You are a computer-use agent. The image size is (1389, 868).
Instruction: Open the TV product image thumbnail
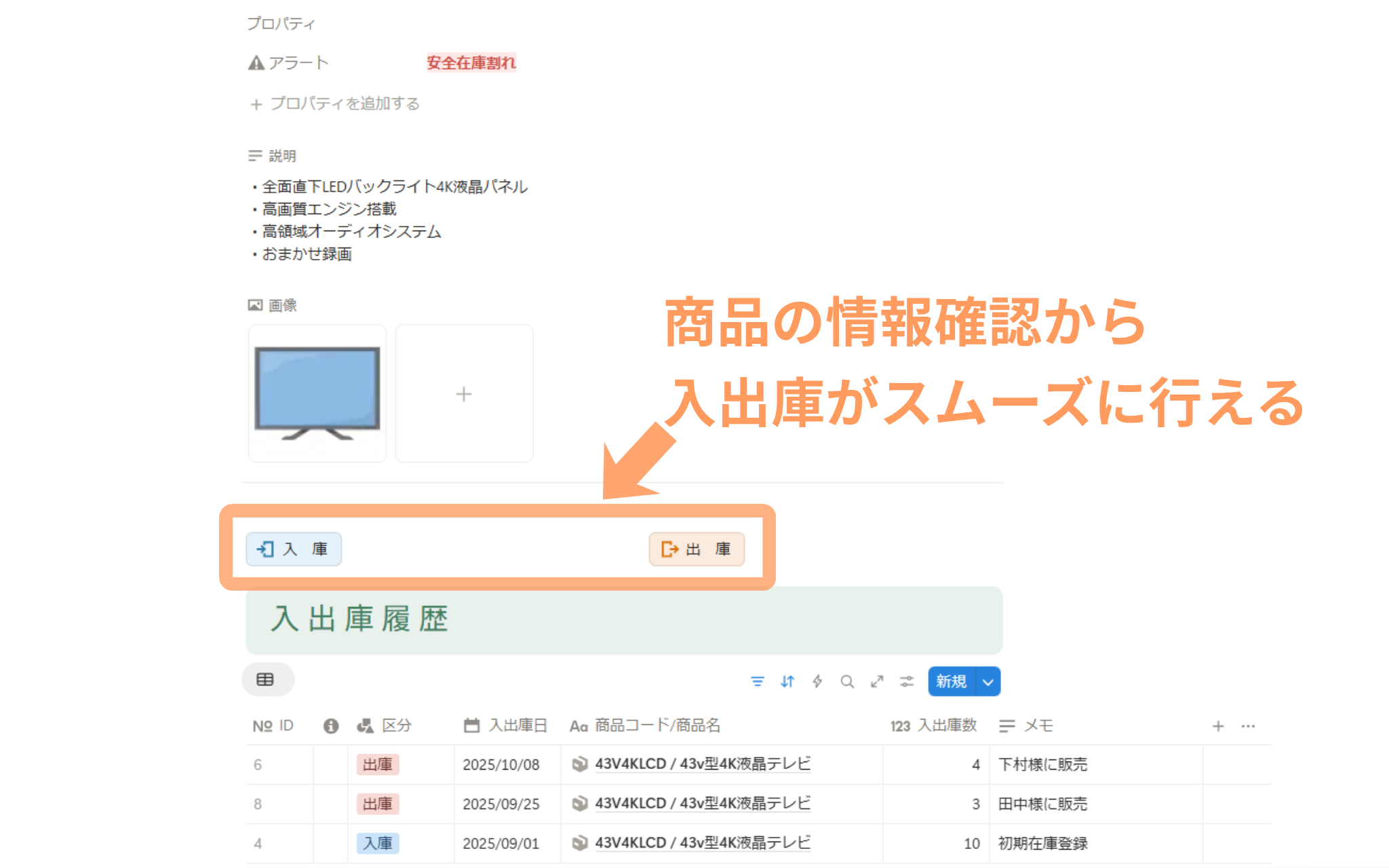click(x=317, y=393)
